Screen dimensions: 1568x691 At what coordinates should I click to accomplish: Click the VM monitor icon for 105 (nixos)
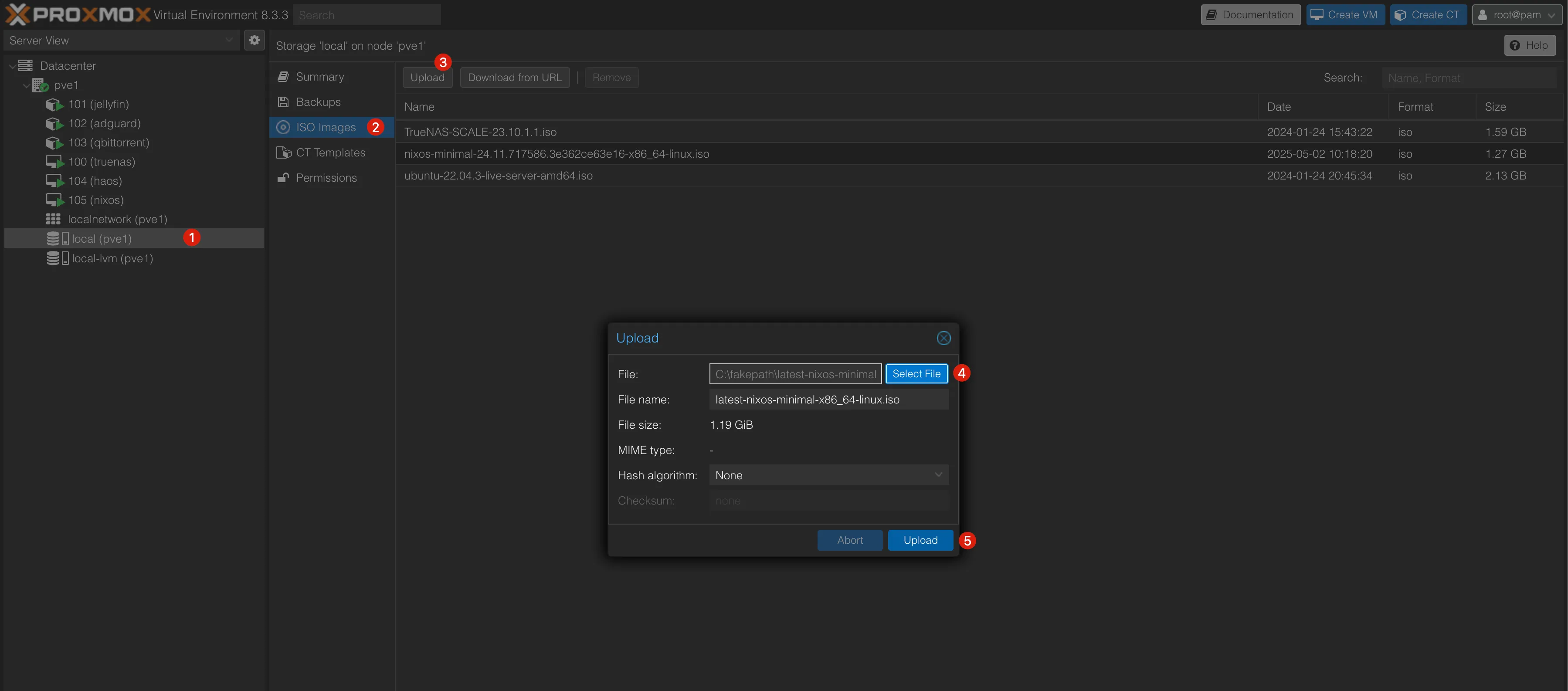pos(55,200)
